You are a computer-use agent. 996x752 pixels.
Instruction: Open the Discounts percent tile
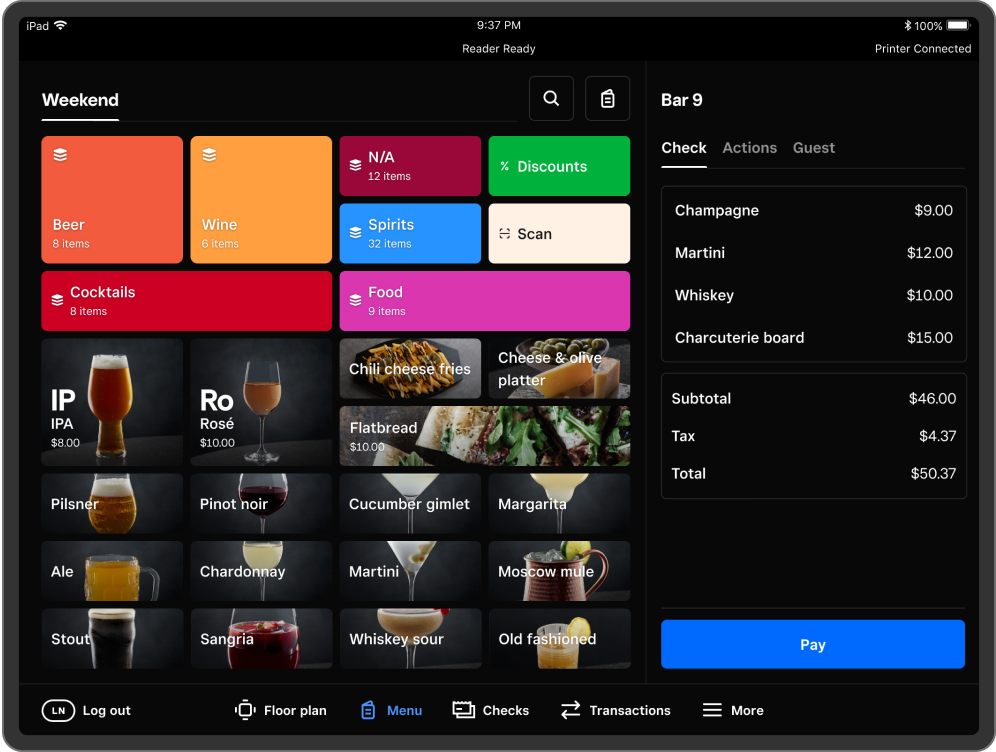558,165
